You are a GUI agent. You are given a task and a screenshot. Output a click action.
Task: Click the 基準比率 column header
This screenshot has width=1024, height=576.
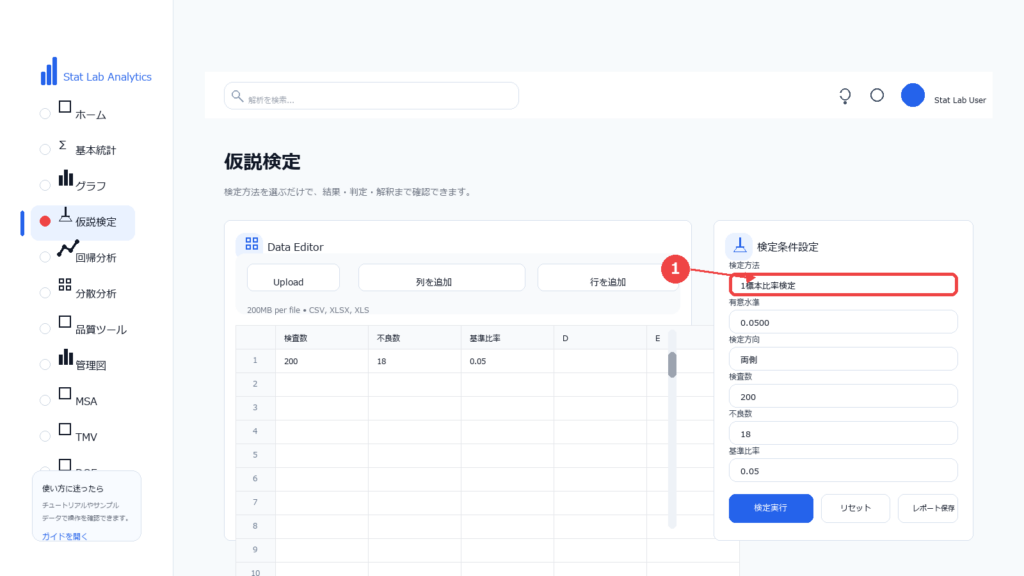[x=507, y=338]
